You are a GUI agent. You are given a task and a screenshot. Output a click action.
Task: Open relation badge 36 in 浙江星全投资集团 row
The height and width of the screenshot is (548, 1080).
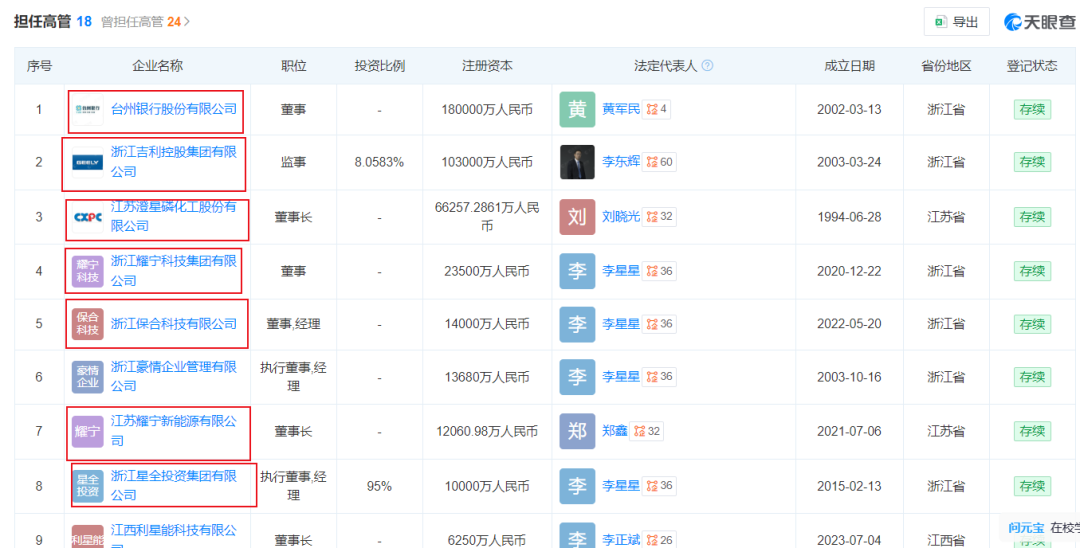coord(659,485)
